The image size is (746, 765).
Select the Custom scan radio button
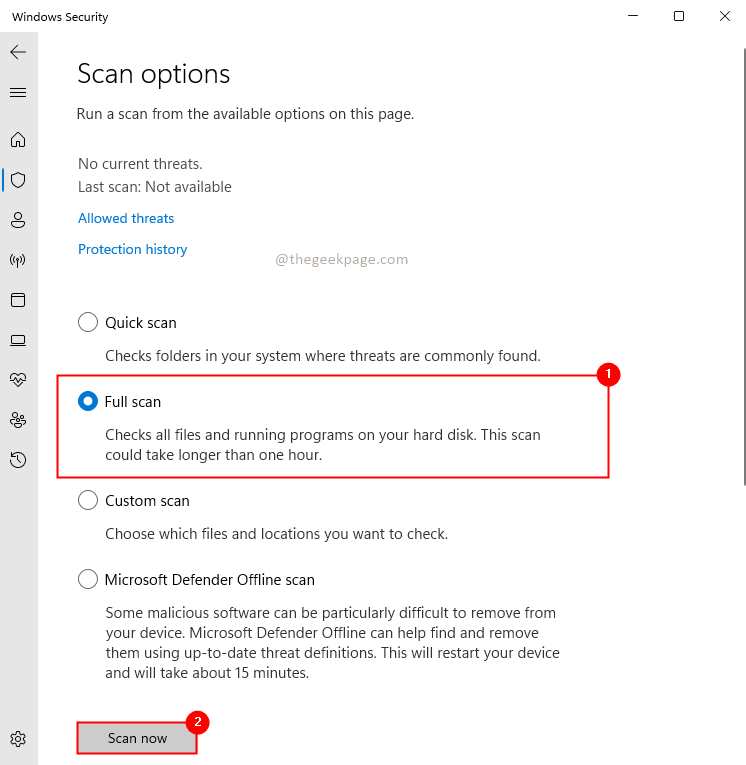[x=88, y=500]
